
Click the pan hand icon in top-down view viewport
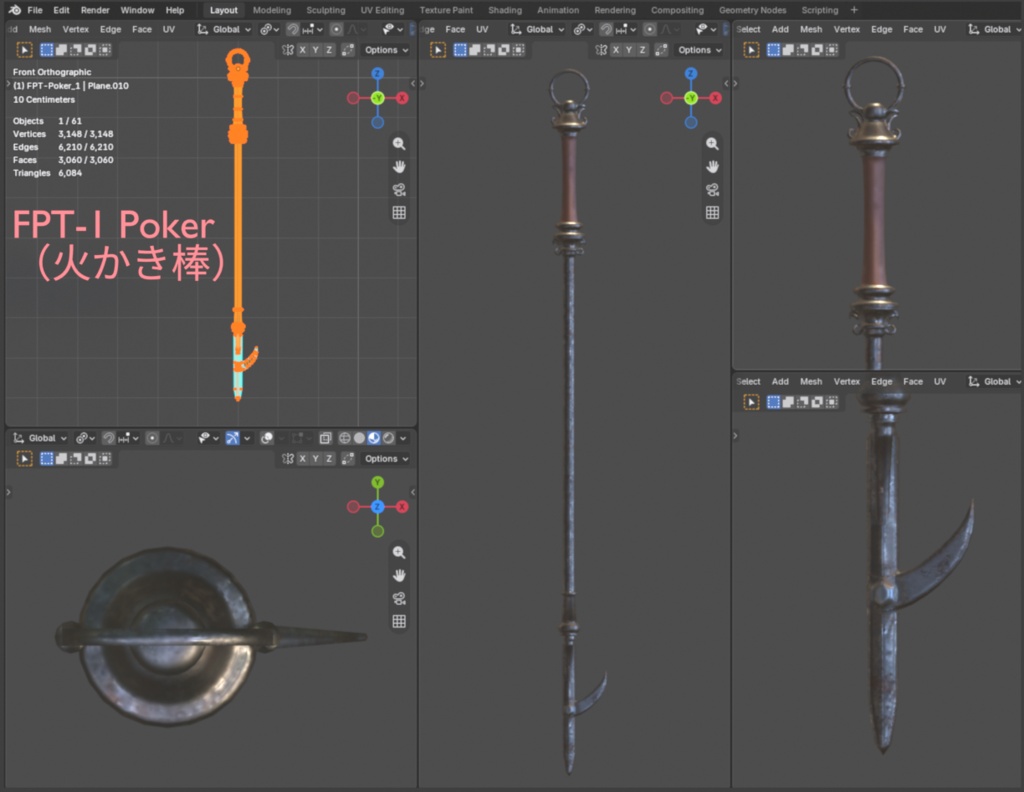(399, 576)
